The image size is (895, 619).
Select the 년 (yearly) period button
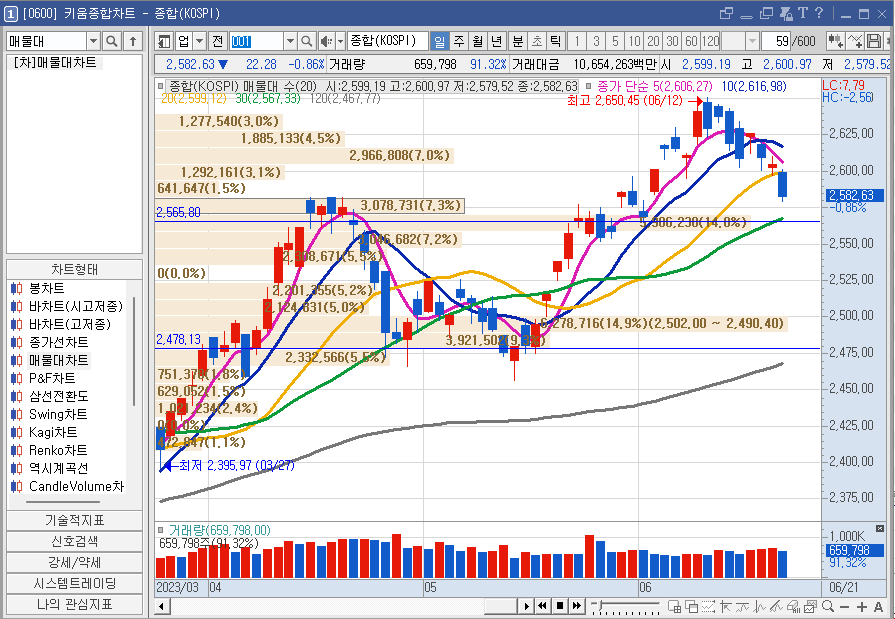[x=497, y=41]
